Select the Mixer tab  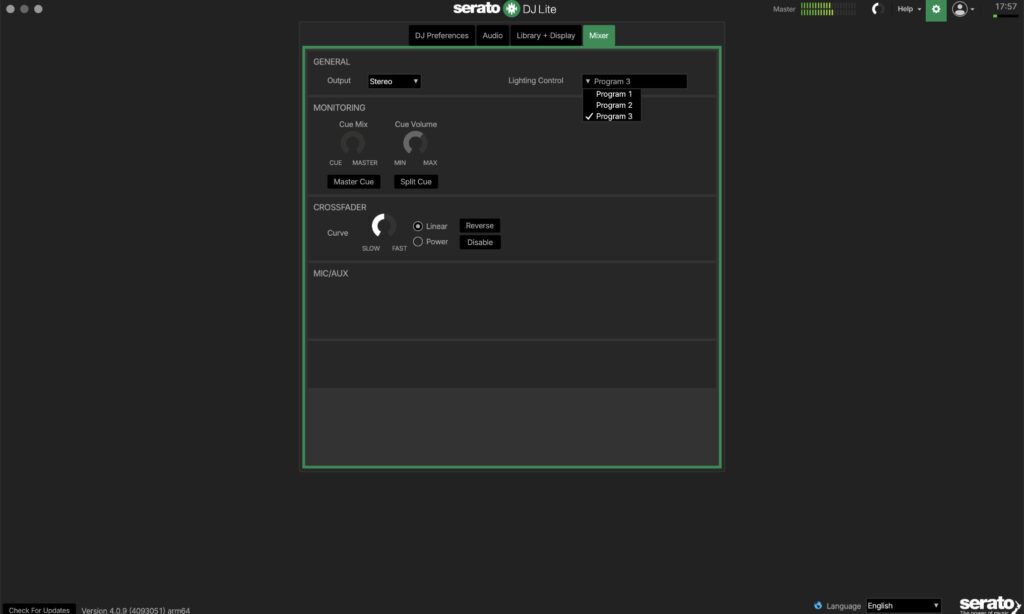pyautogui.click(x=598, y=35)
